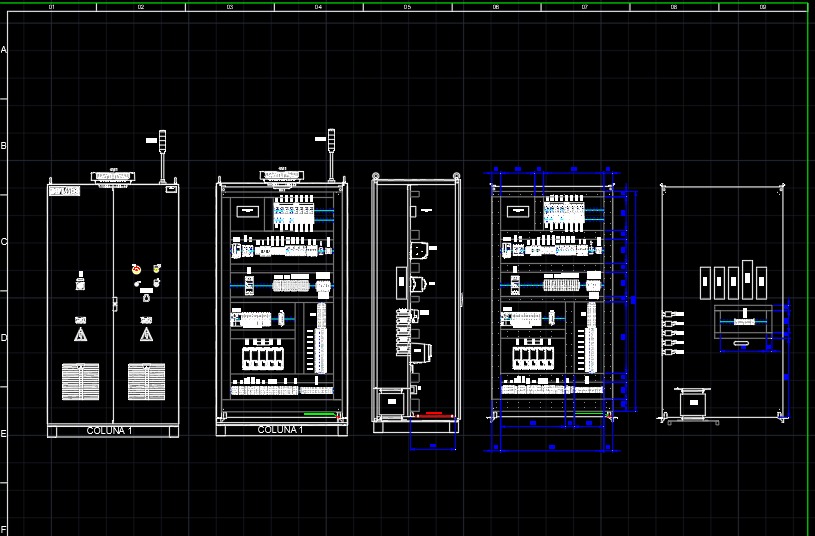The width and height of the screenshot is (815, 536).
Task: Select the COLUNA 1 label under open cabinet
Action: (281, 430)
